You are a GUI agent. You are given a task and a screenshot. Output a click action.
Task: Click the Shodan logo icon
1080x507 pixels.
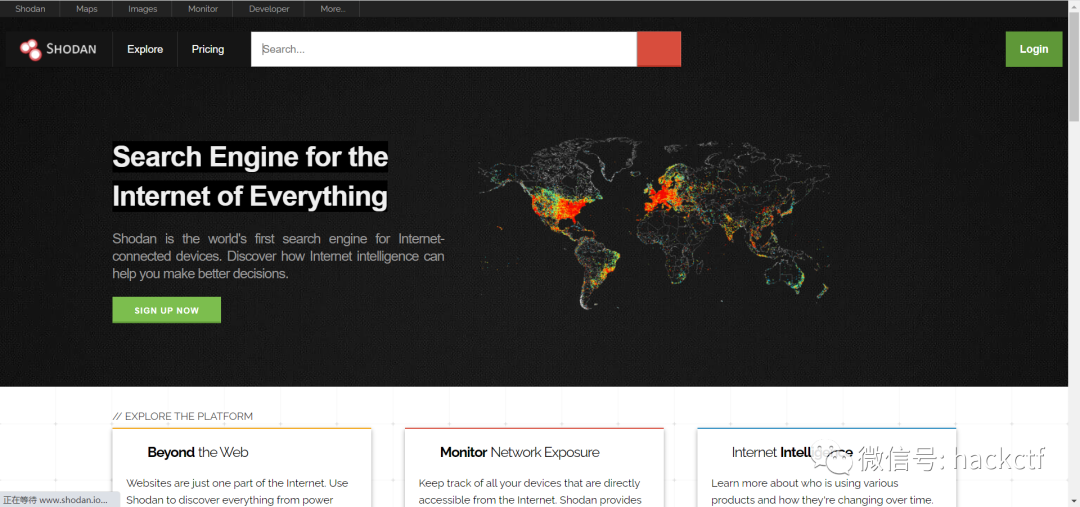pyautogui.click(x=31, y=50)
